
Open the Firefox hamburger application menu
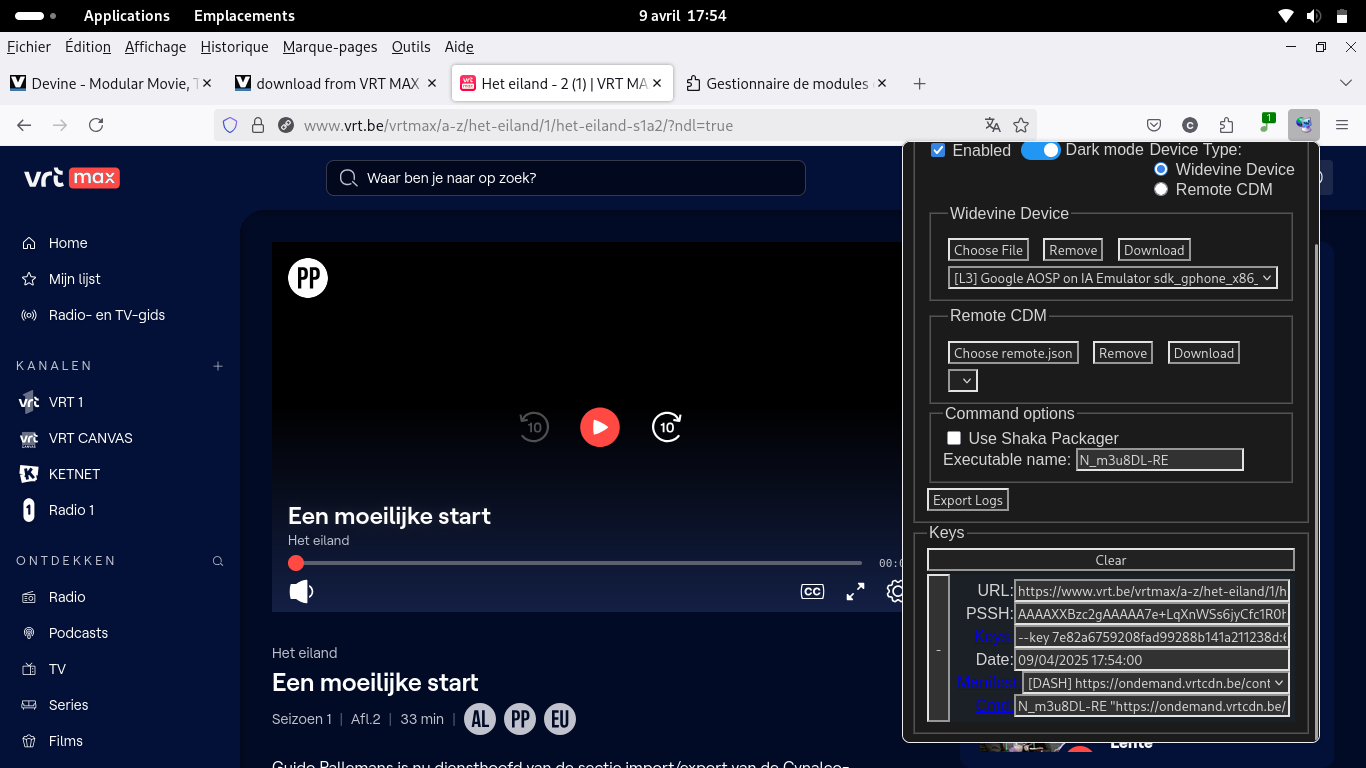point(1342,125)
